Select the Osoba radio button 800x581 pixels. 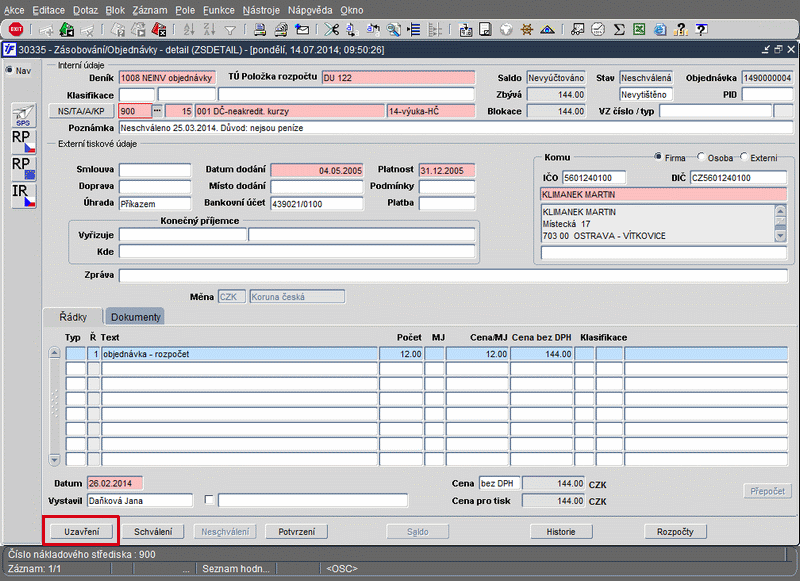pyautogui.click(x=701, y=157)
